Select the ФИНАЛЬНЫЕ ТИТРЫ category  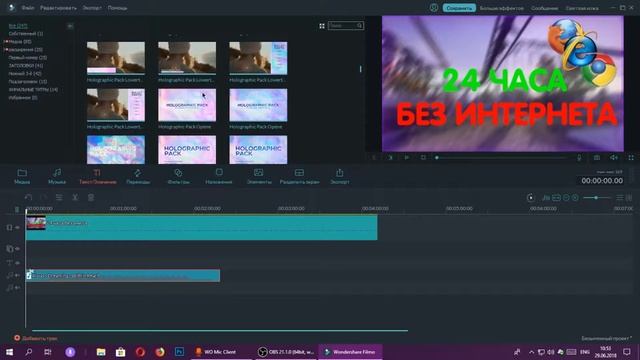[33, 89]
